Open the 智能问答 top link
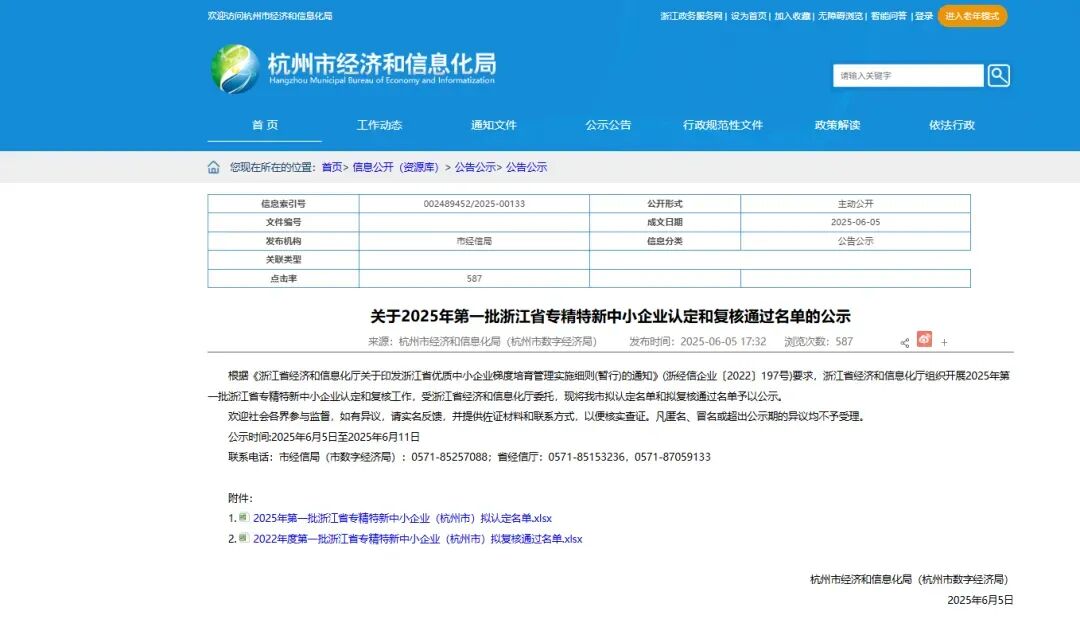Viewport: 1080px width, 627px height. click(889, 16)
